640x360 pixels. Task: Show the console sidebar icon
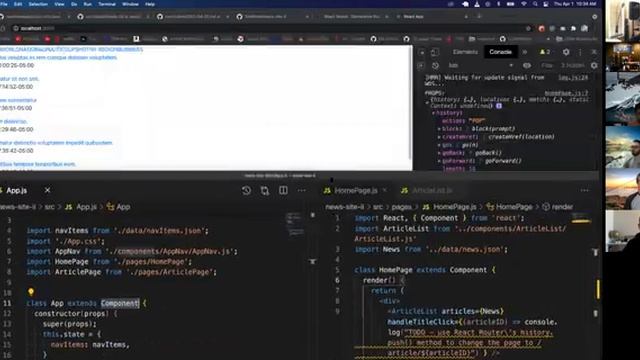coord(421,65)
